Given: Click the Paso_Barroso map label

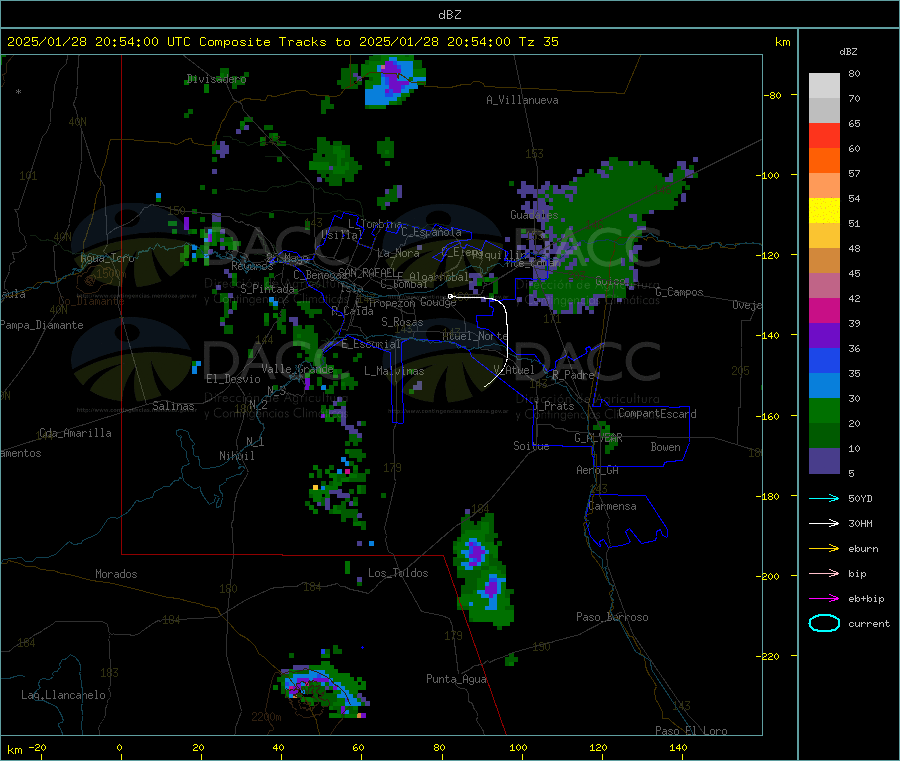Looking at the screenshot, I should (612, 618).
